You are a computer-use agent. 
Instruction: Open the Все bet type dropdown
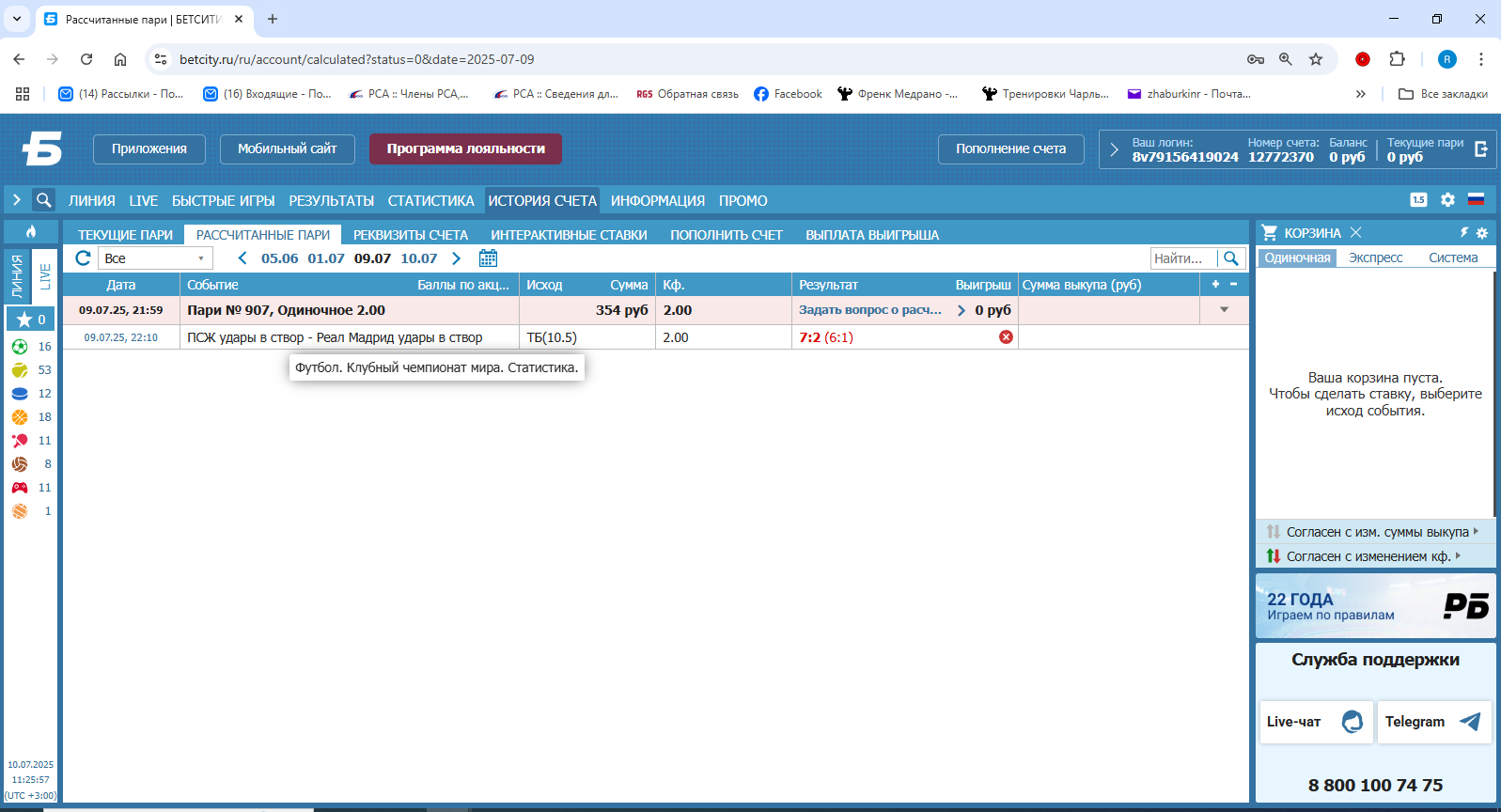pyautogui.click(x=155, y=258)
